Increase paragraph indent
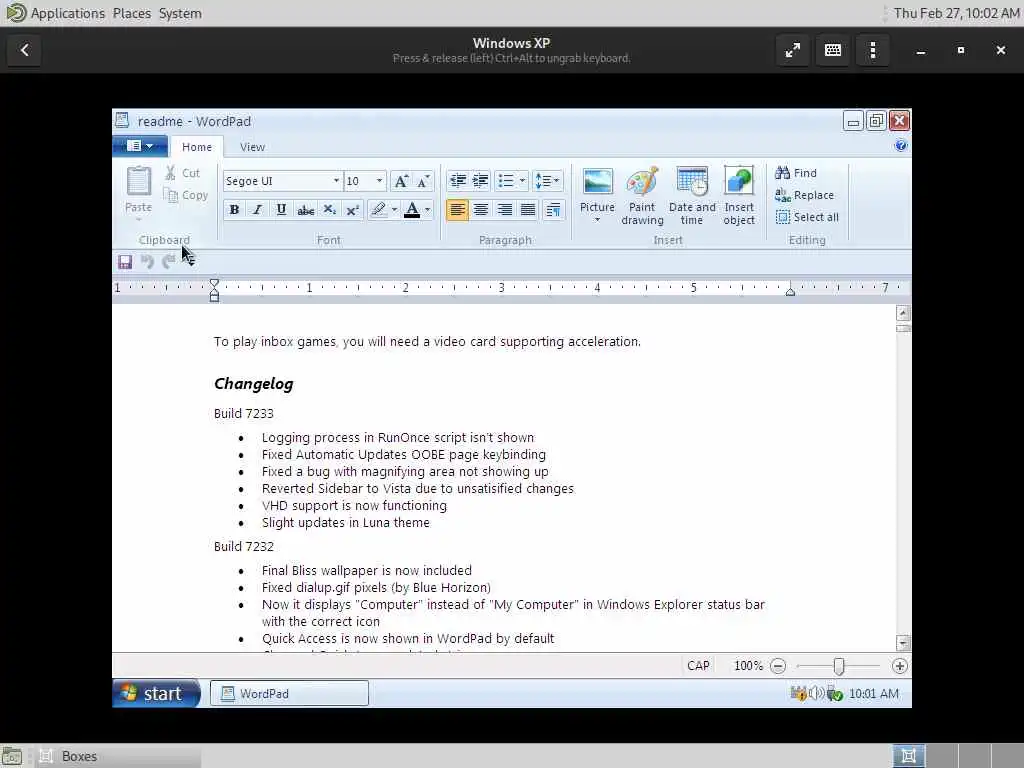This screenshot has height=768, width=1024. pyautogui.click(x=480, y=181)
